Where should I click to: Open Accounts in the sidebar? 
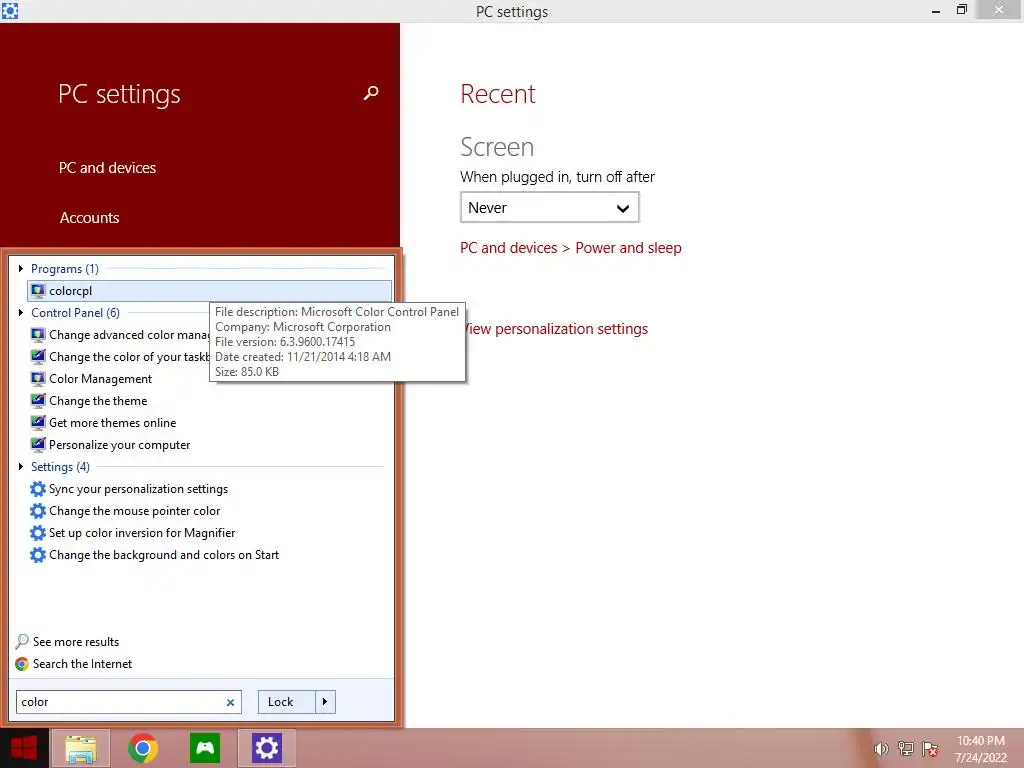coord(89,217)
